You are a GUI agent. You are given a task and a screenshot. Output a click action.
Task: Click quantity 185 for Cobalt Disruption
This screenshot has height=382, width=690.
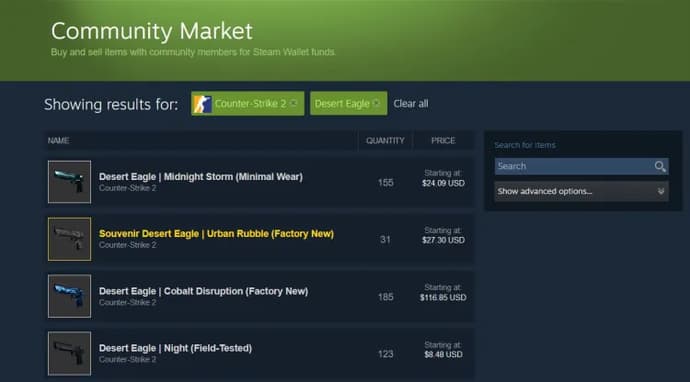click(385, 297)
